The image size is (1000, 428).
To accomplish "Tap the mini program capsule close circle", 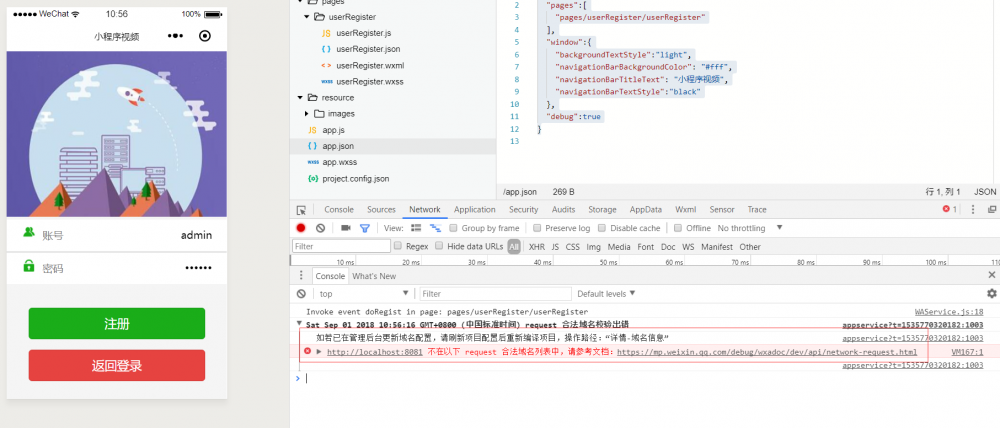I will (x=205, y=36).
